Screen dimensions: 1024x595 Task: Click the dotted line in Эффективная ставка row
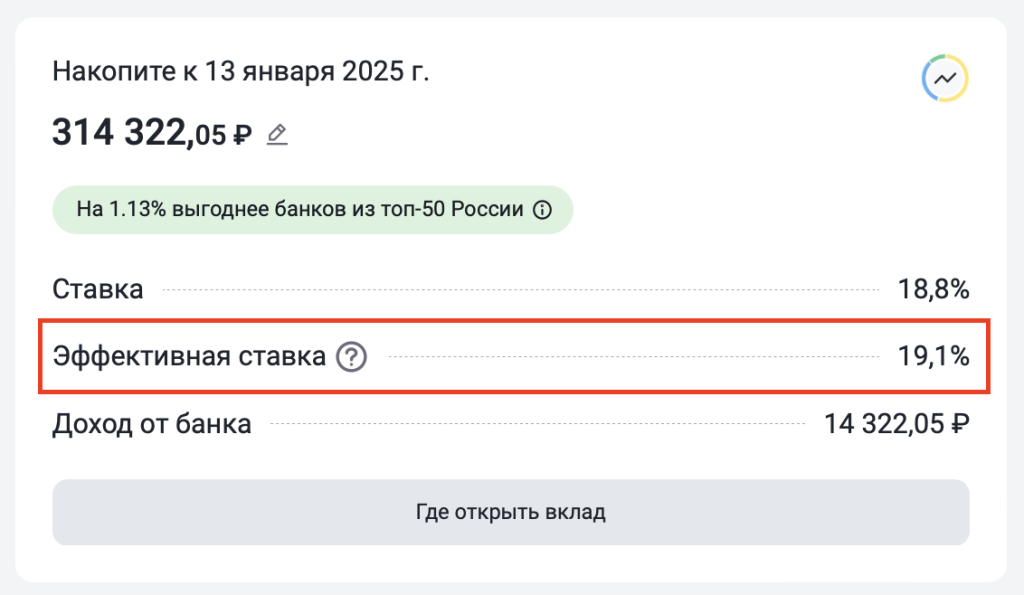pyautogui.click(x=630, y=357)
